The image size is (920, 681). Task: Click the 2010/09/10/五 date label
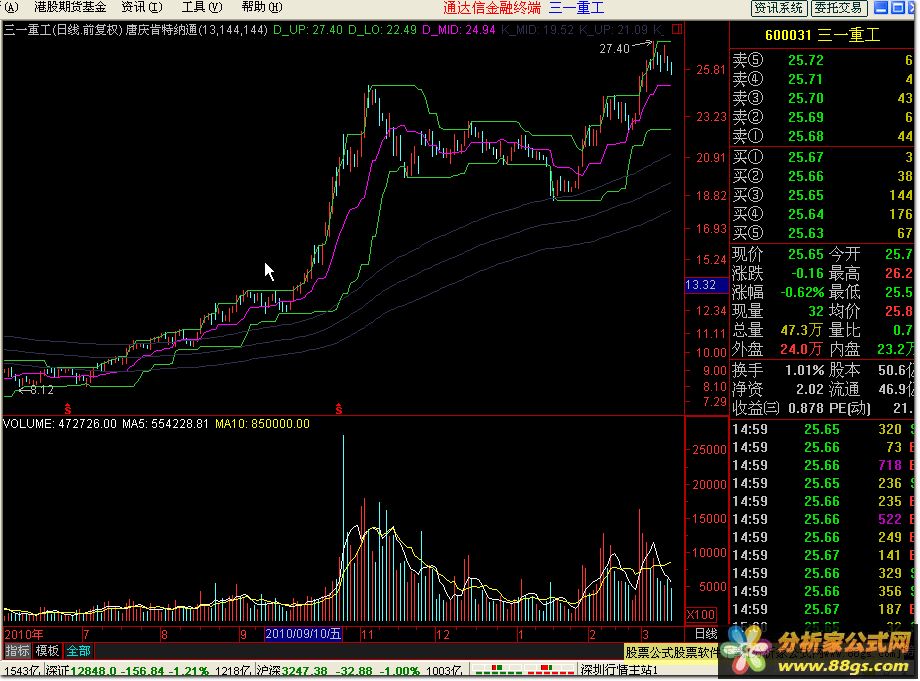coord(303,634)
